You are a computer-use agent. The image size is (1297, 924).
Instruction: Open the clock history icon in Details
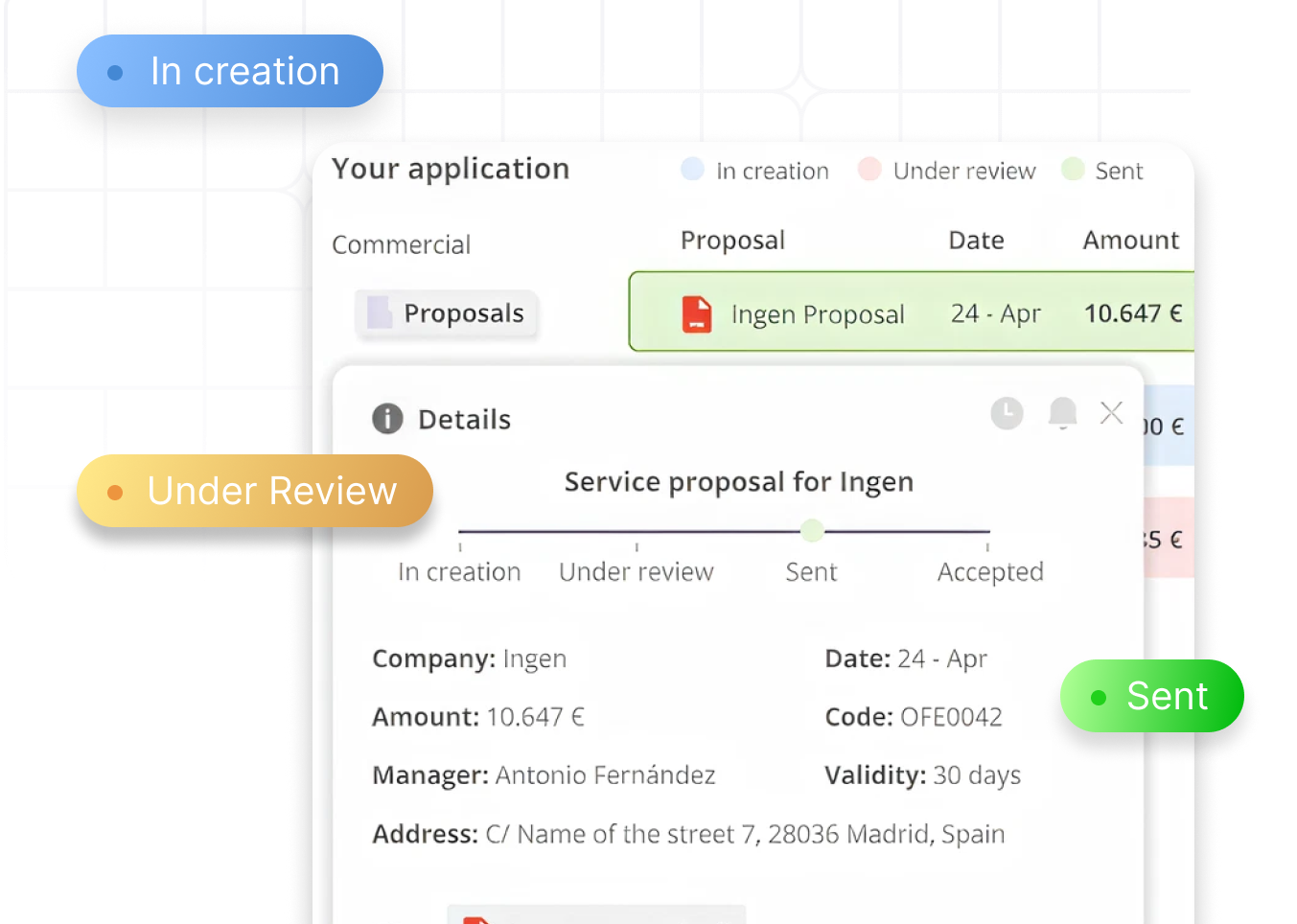[x=1007, y=413]
